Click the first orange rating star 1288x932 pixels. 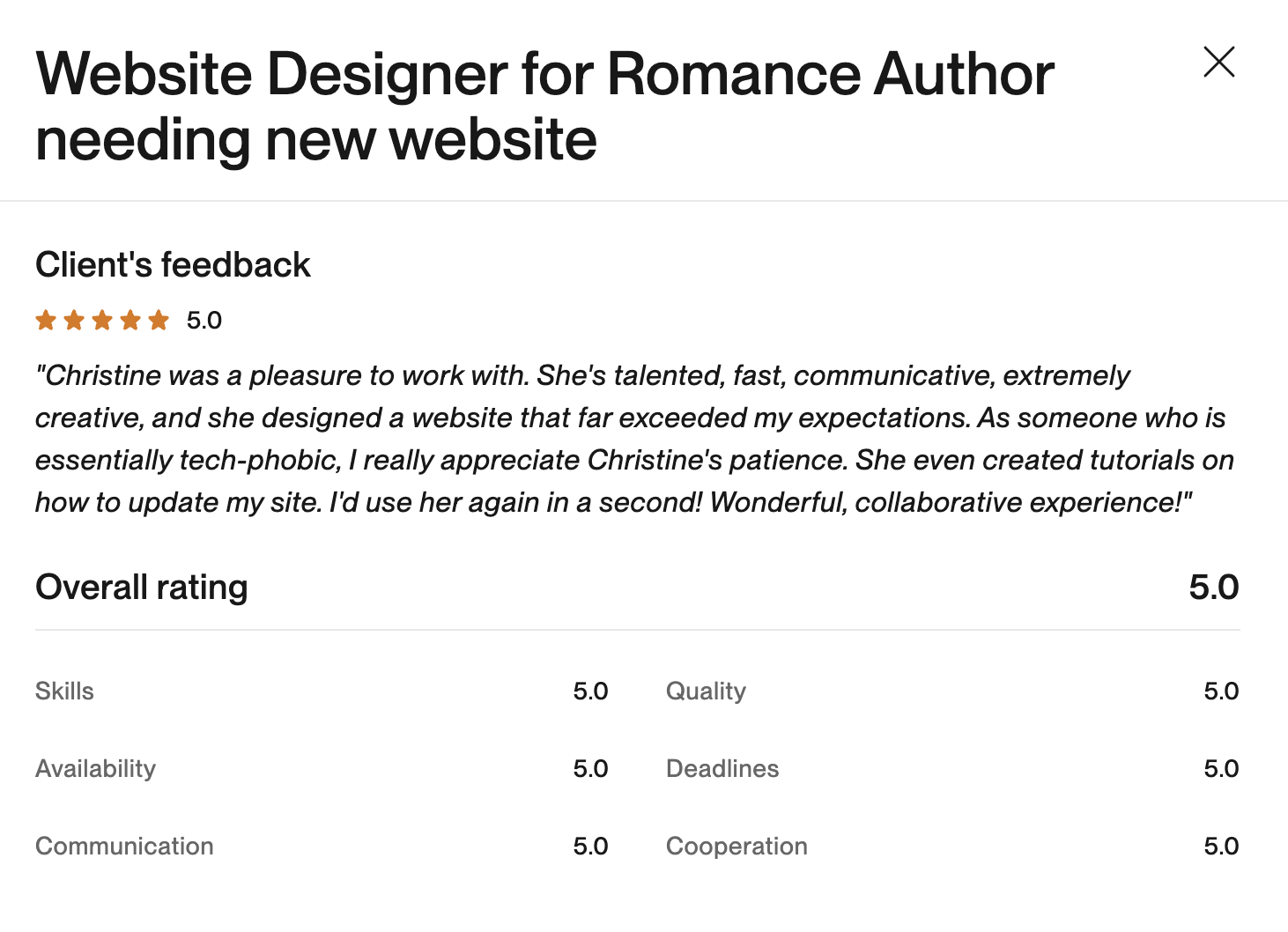46,320
